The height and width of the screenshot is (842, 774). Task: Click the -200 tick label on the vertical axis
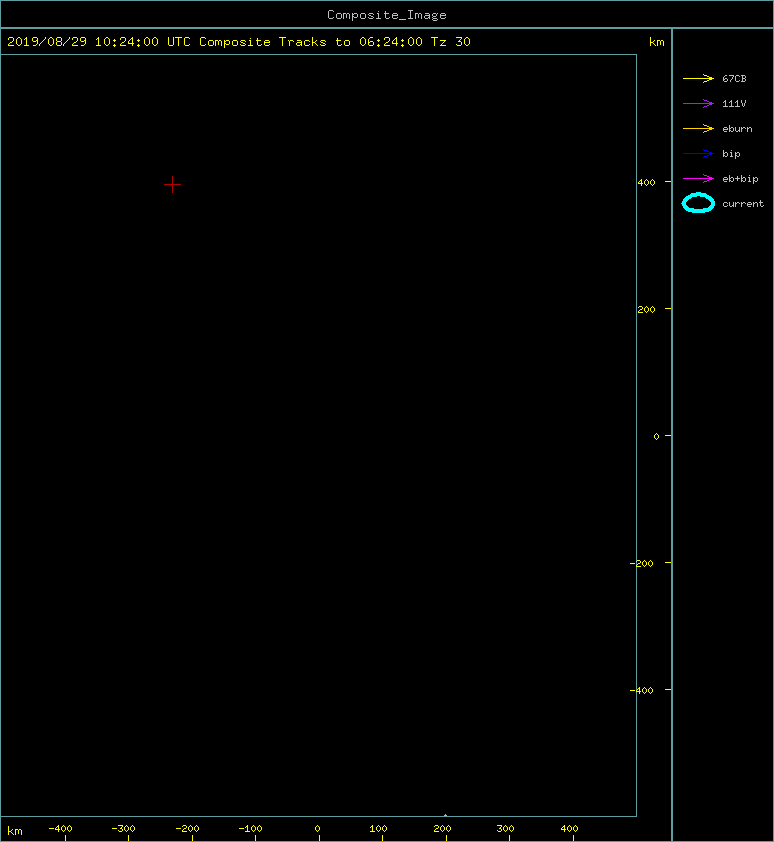(641, 563)
